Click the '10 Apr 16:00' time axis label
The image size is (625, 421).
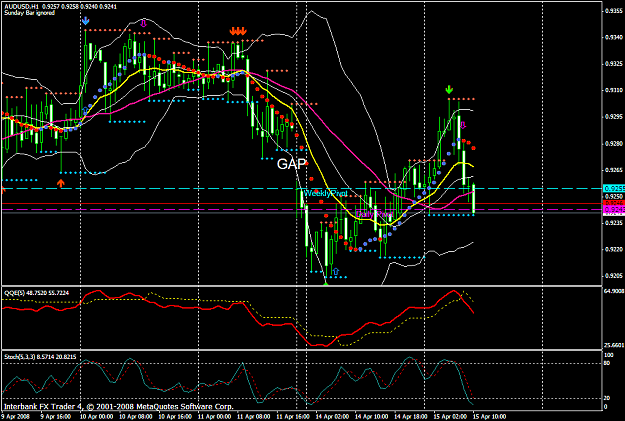(176, 417)
